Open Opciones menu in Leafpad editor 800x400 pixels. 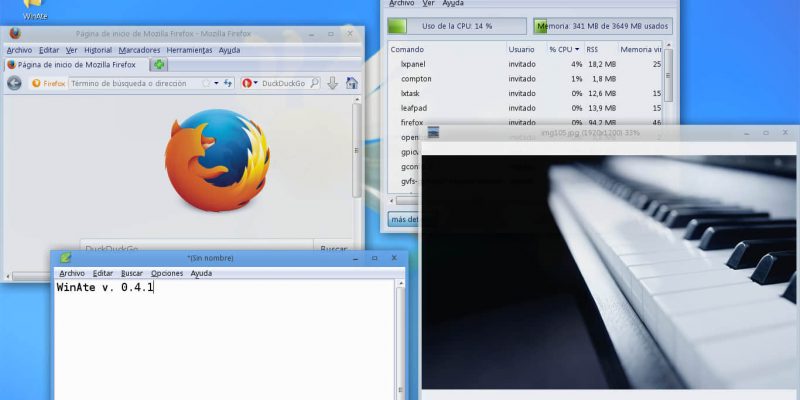167,273
